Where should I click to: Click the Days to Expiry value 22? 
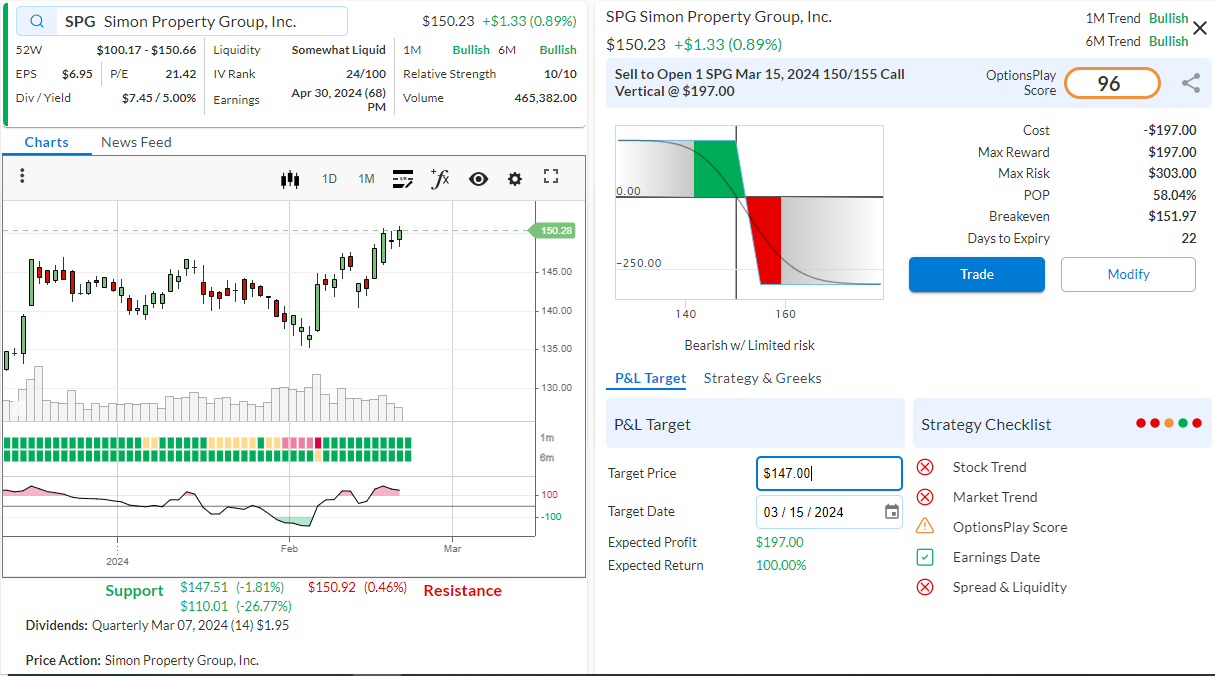[1189, 238]
